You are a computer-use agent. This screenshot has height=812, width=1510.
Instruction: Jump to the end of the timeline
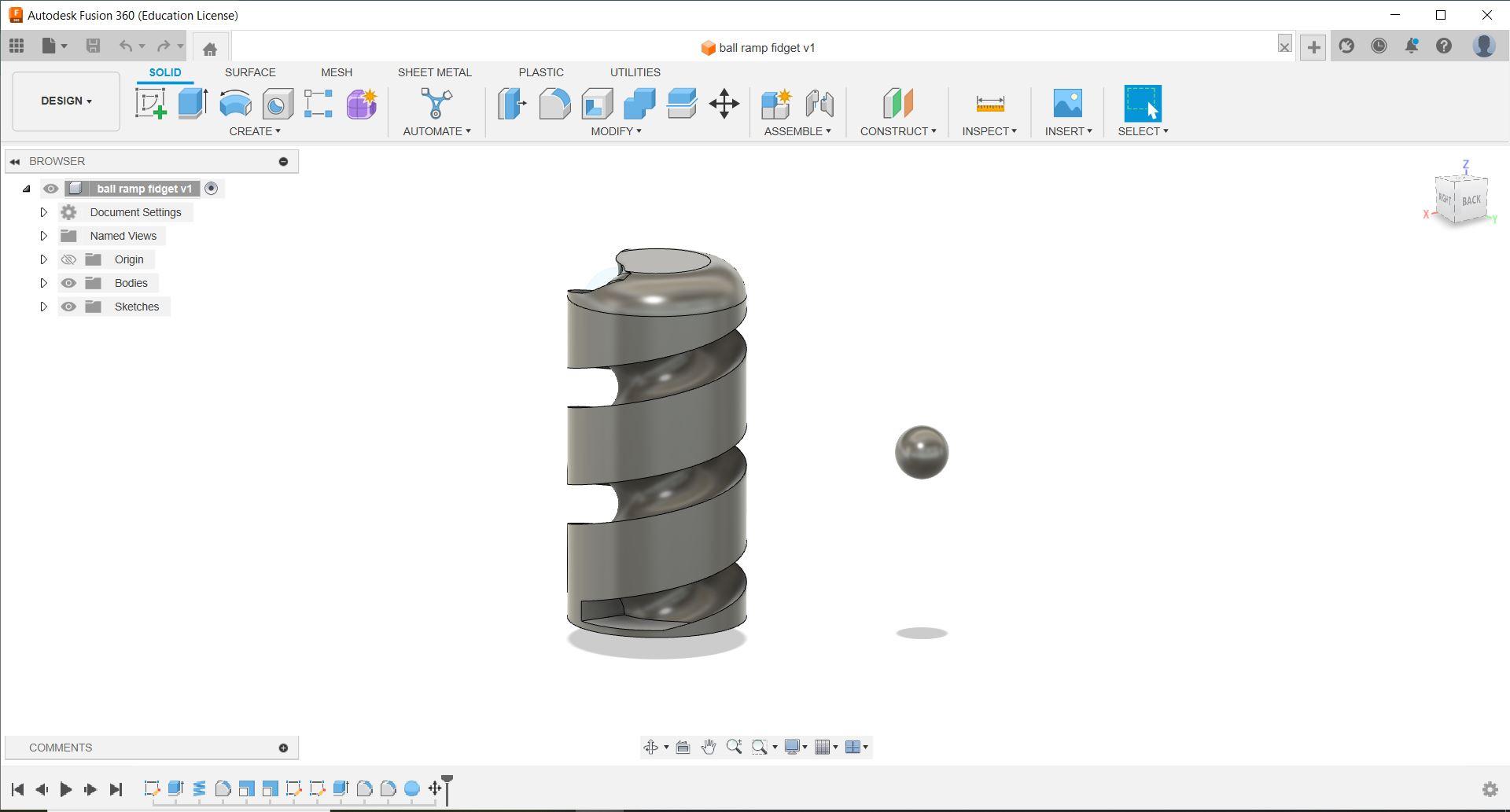pos(116,789)
